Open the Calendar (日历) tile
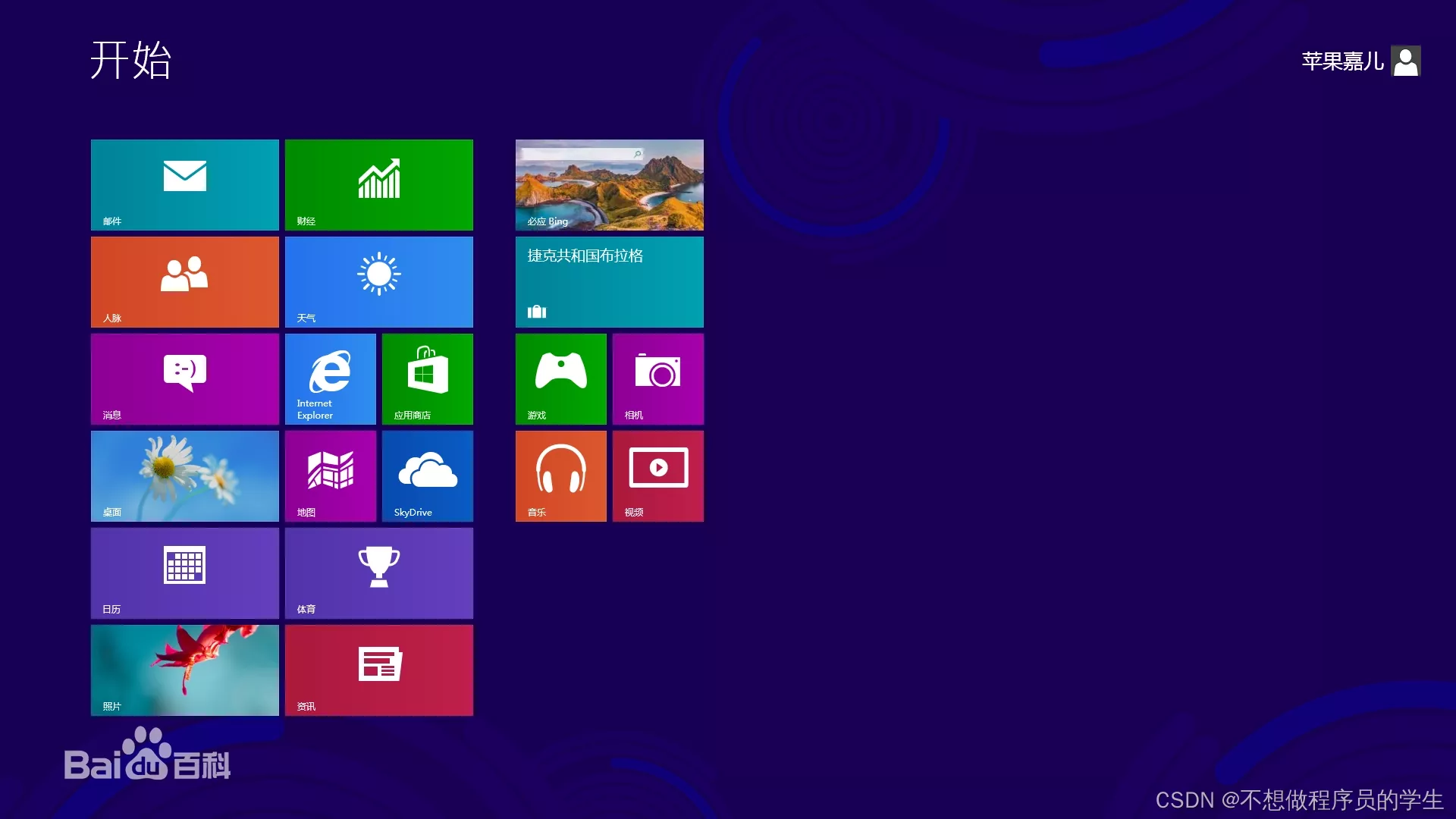1456x819 pixels. (x=184, y=573)
